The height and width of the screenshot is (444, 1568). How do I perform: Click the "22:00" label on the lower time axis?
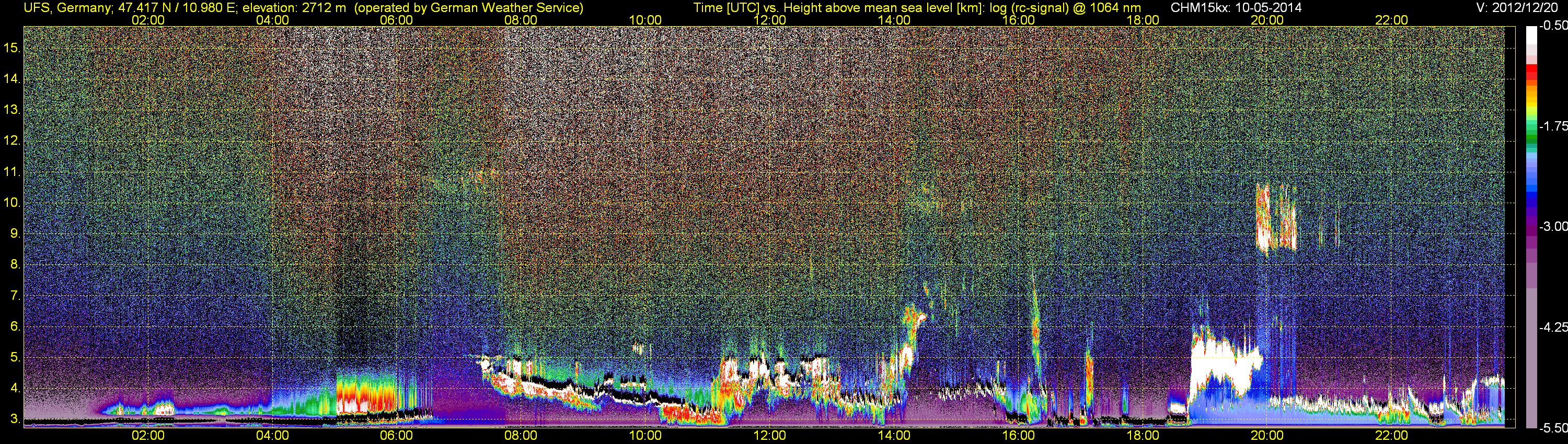pos(1391,436)
